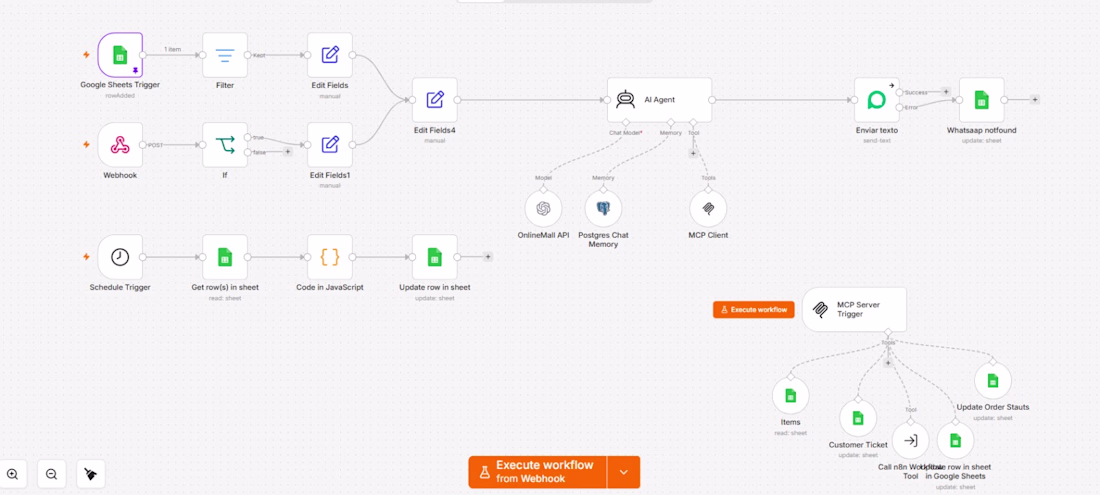Select the OnlineMall API model node
This screenshot has width=1100, height=495.
pos(544,208)
